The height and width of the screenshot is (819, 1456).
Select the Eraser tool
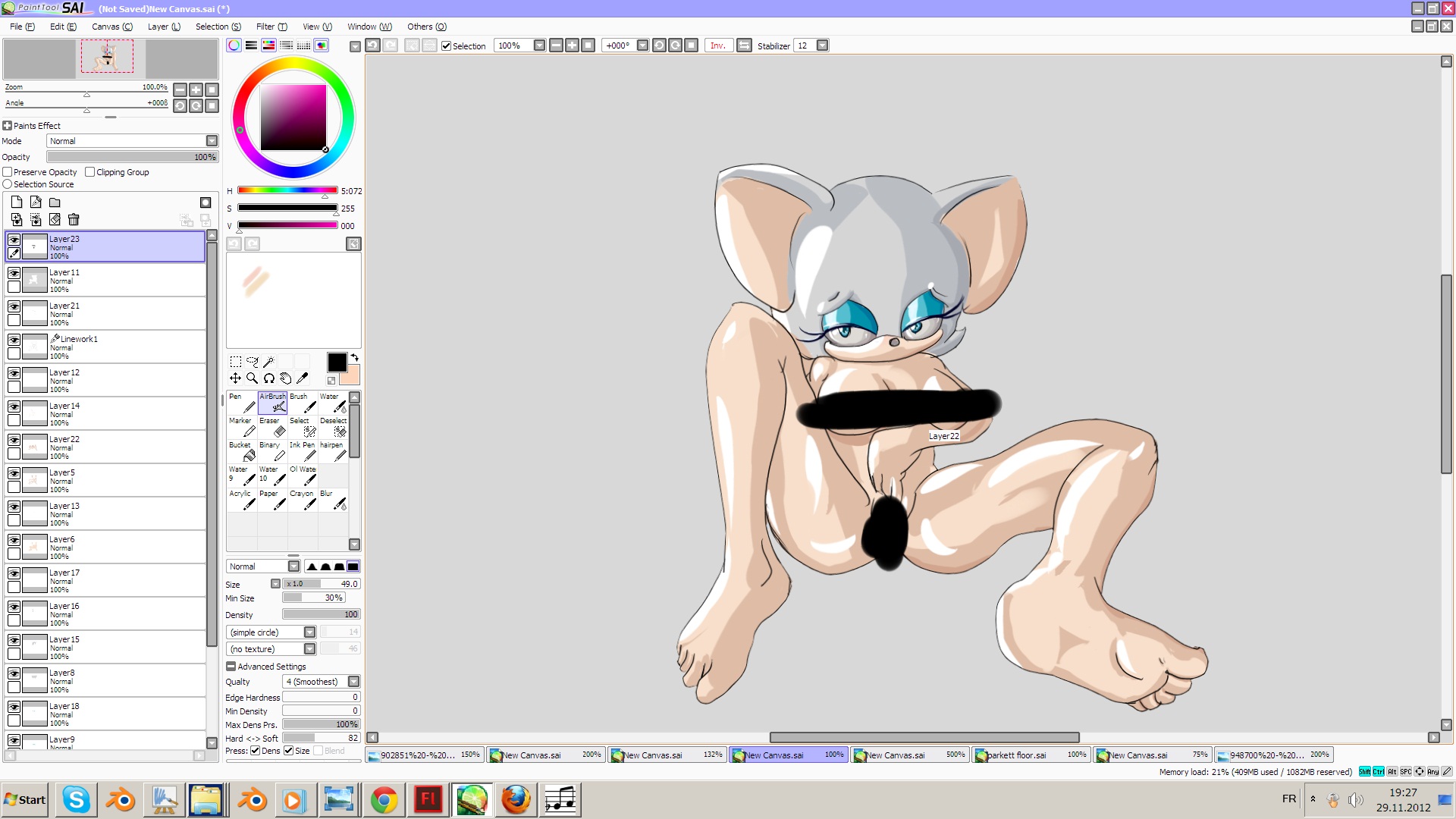pyautogui.click(x=271, y=427)
